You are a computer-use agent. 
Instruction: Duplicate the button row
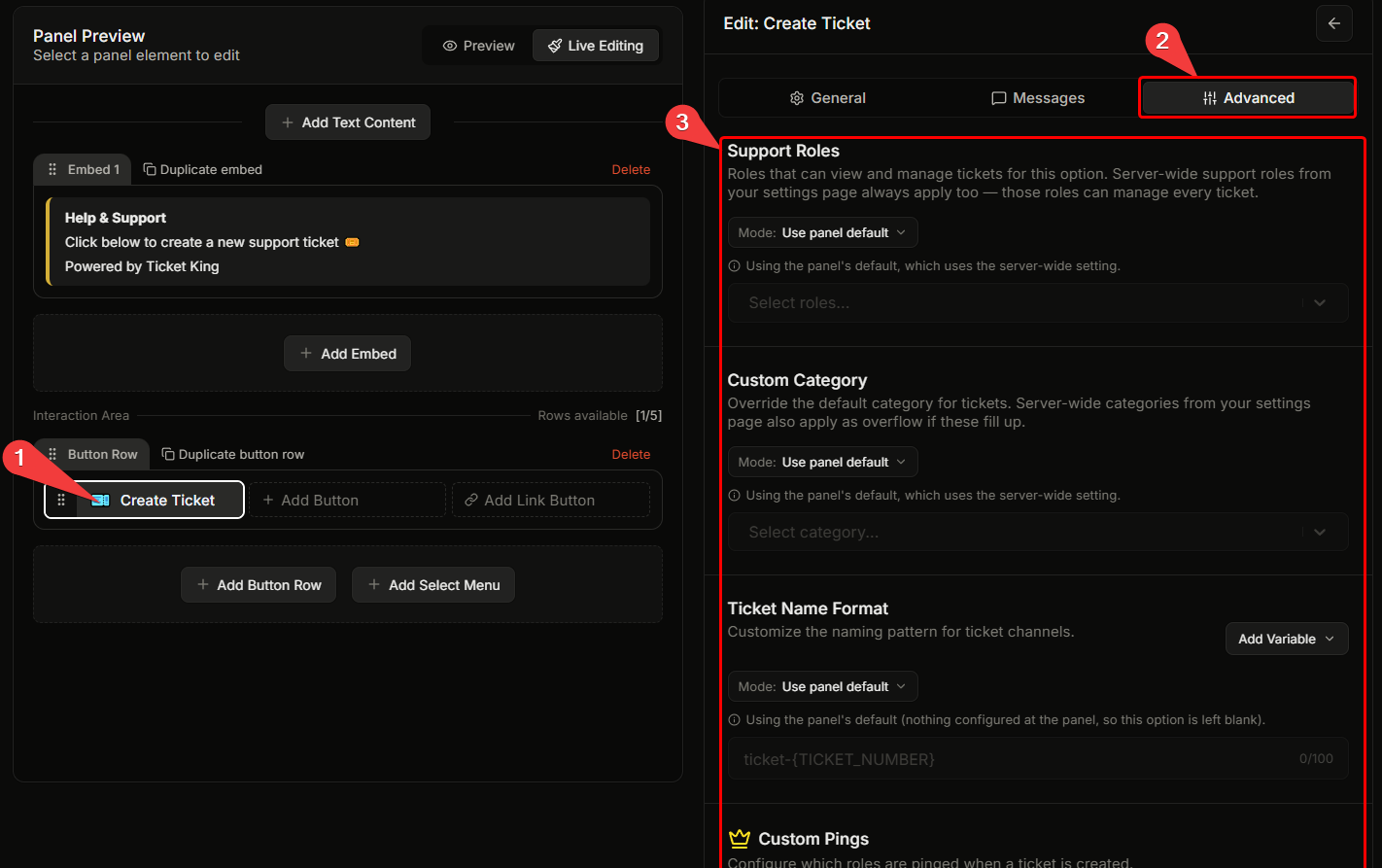(x=233, y=454)
